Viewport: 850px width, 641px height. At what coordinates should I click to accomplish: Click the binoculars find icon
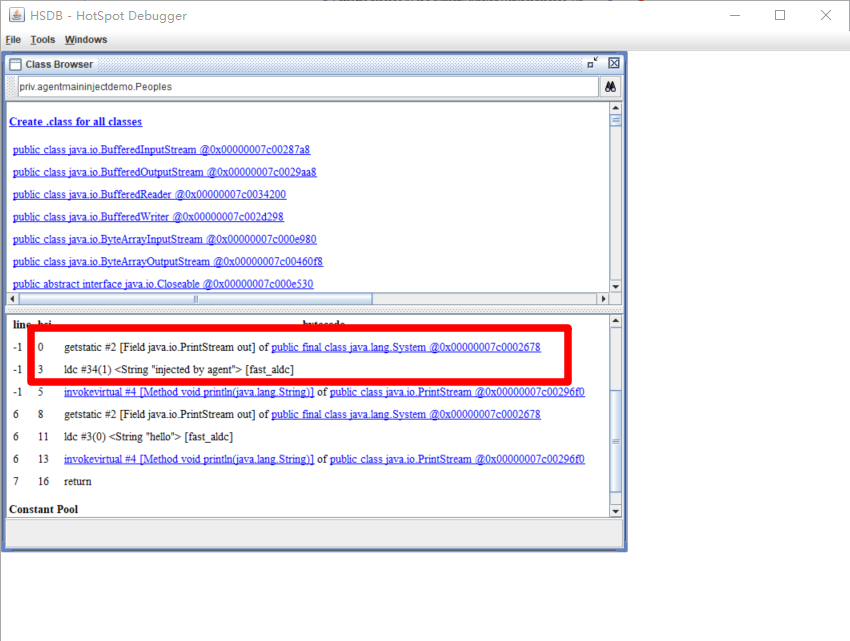(610, 87)
